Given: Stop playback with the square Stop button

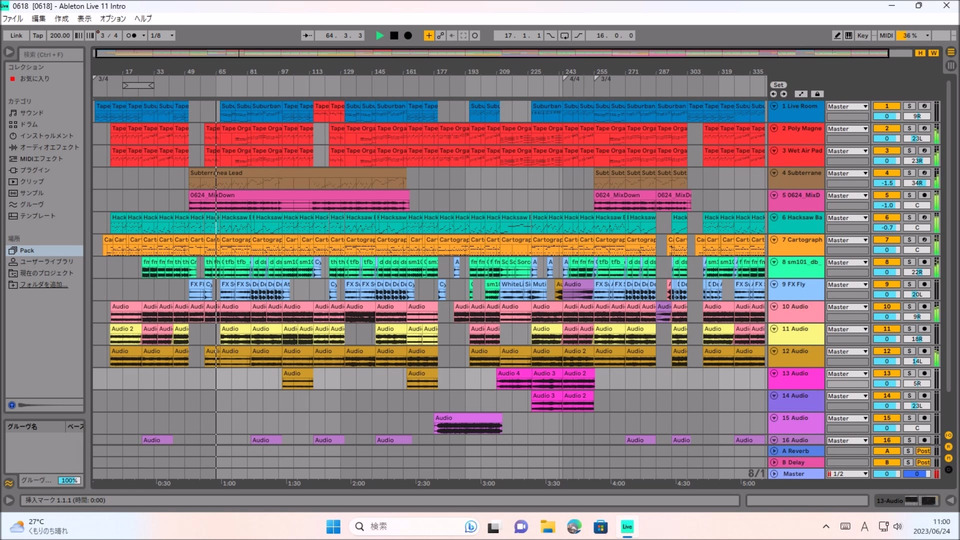Looking at the screenshot, I should pyautogui.click(x=394, y=36).
